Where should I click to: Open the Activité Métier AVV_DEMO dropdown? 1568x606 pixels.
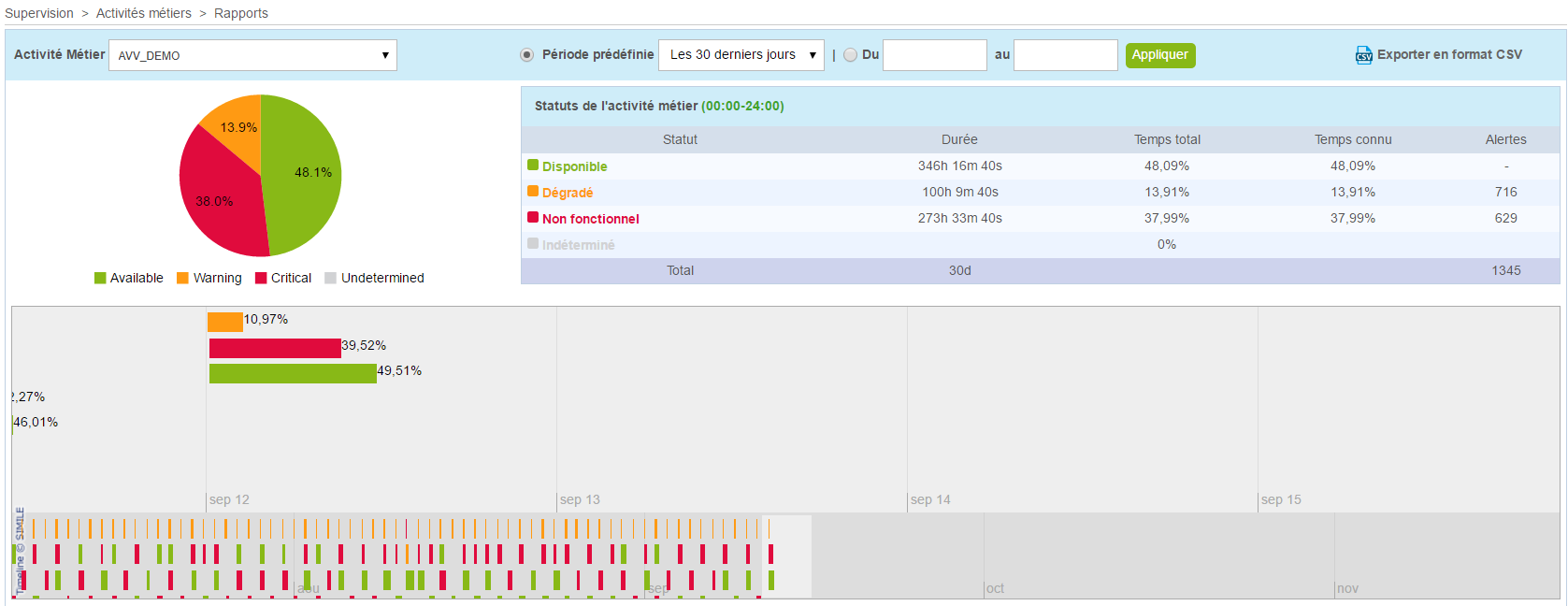252,55
